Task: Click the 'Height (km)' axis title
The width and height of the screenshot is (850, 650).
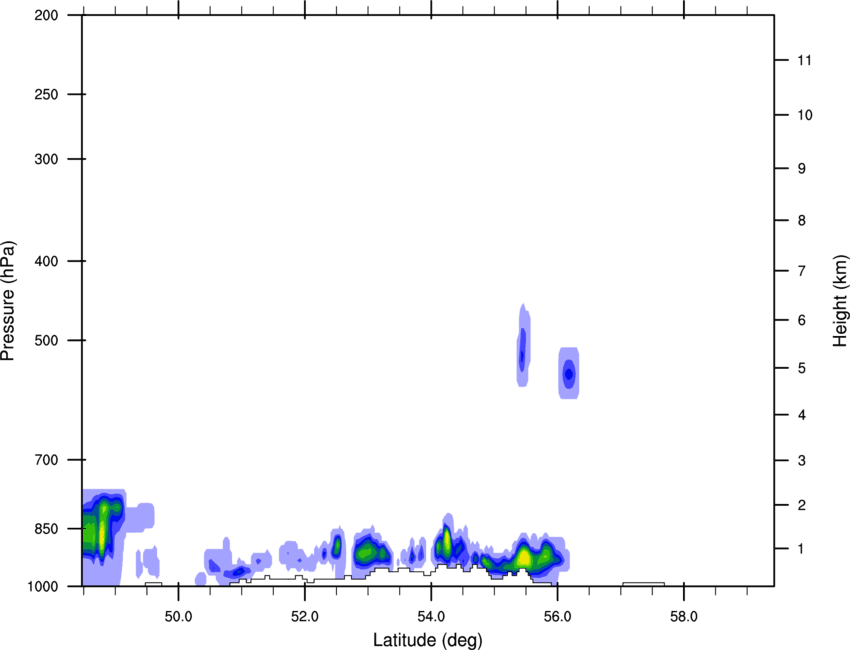Action: click(840, 300)
